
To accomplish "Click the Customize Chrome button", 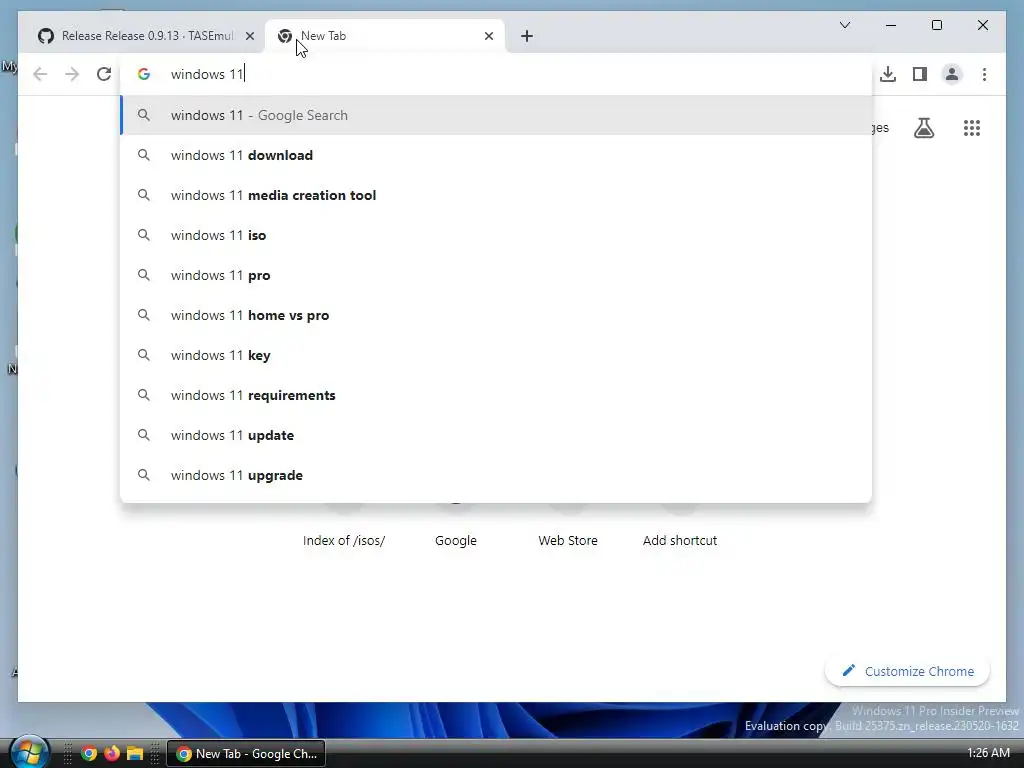I will point(907,671).
